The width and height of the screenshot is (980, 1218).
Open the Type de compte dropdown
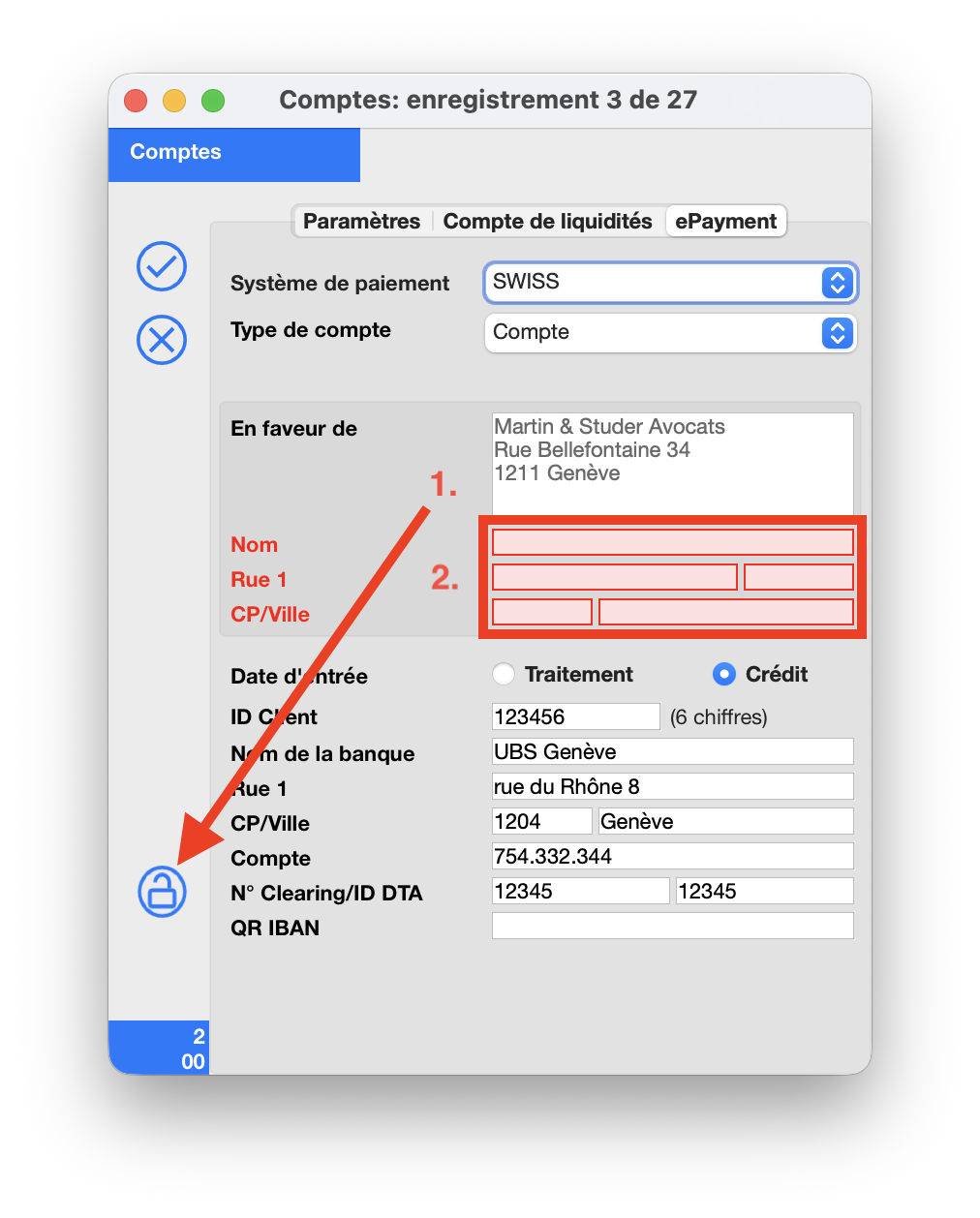[670, 332]
